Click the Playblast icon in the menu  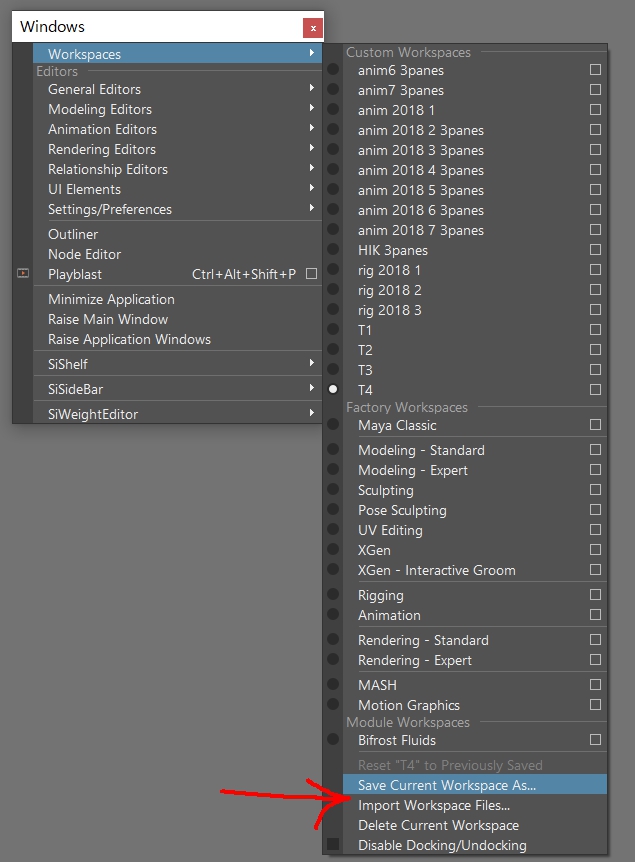pos(23,273)
